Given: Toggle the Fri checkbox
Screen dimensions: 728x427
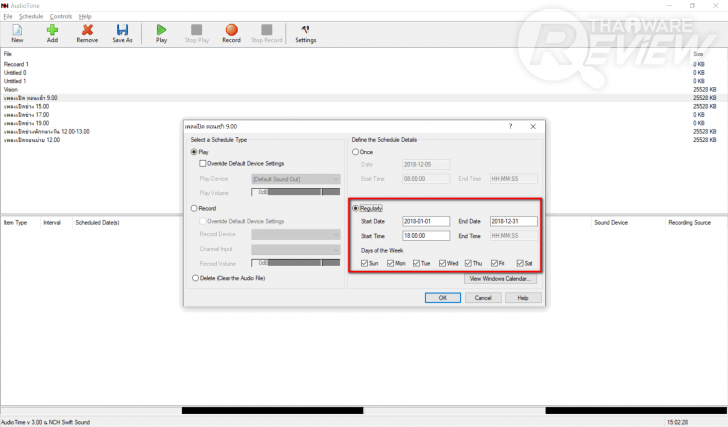Looking at the screenshot, I should click(x=494, y=263).
